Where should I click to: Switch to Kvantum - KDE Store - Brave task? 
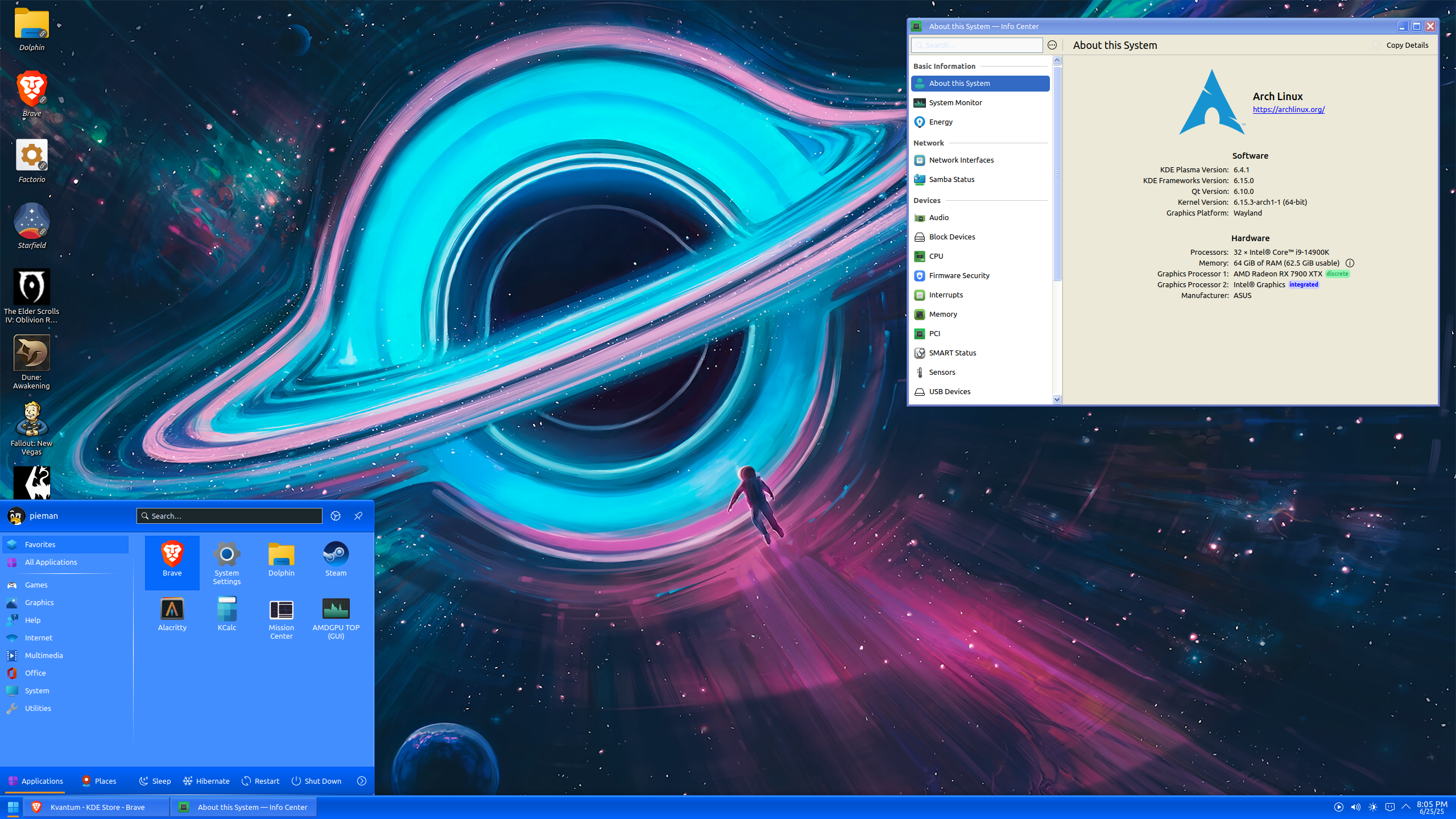click(97, 807)
